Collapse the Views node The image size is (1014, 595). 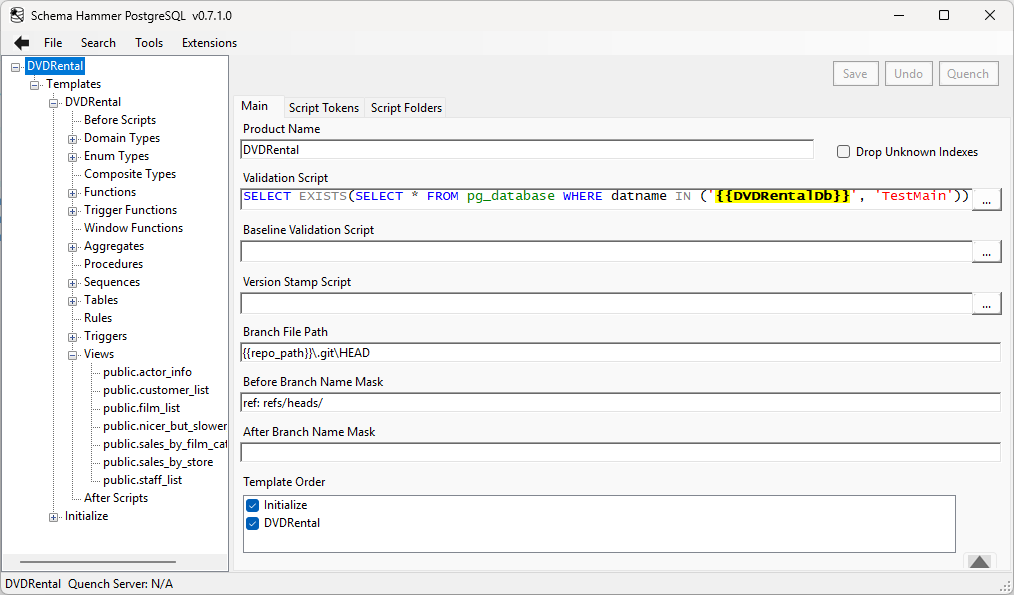coord(72,353)
